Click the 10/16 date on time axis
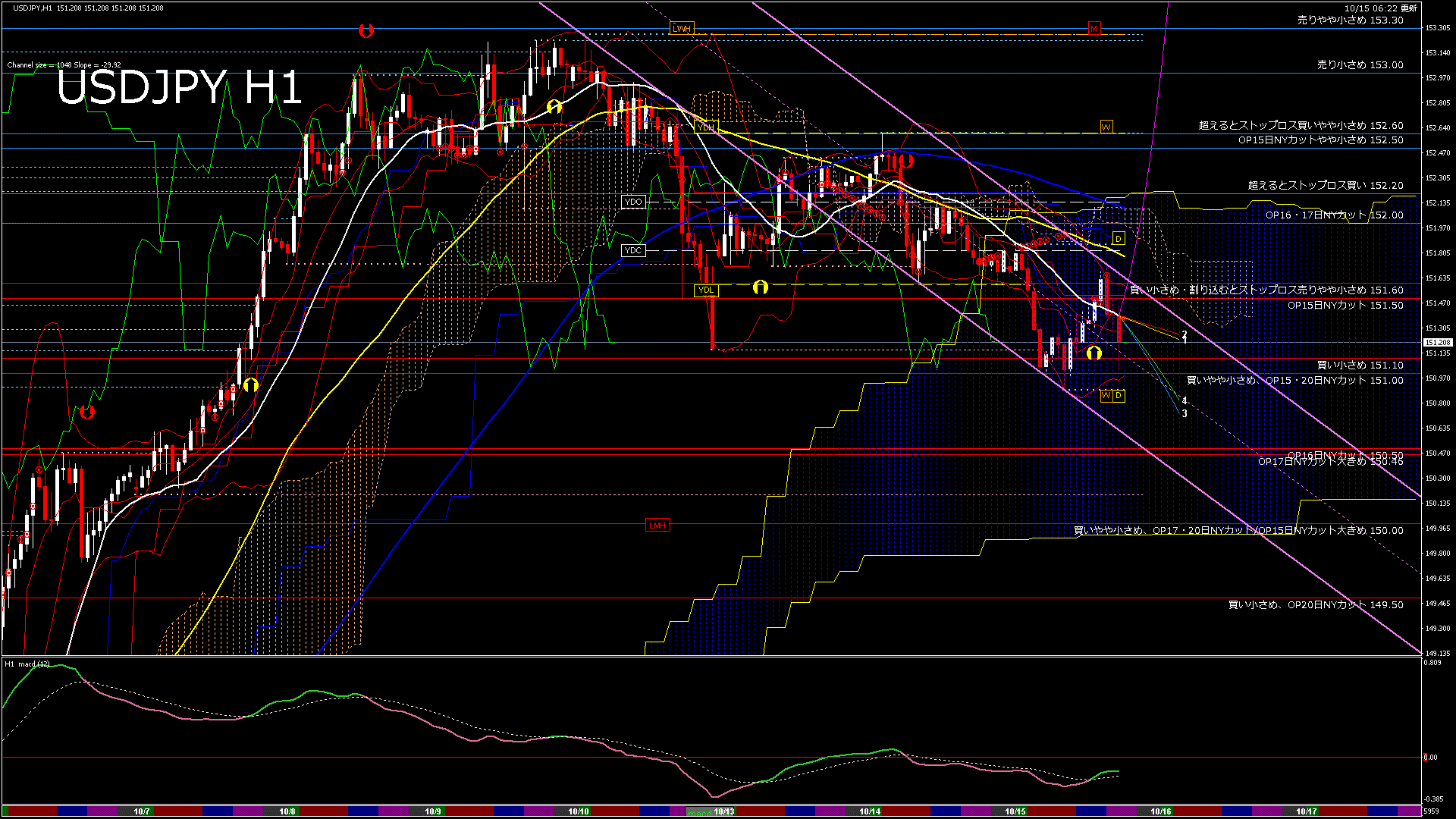1456x819 pixels. point(1160,811)
